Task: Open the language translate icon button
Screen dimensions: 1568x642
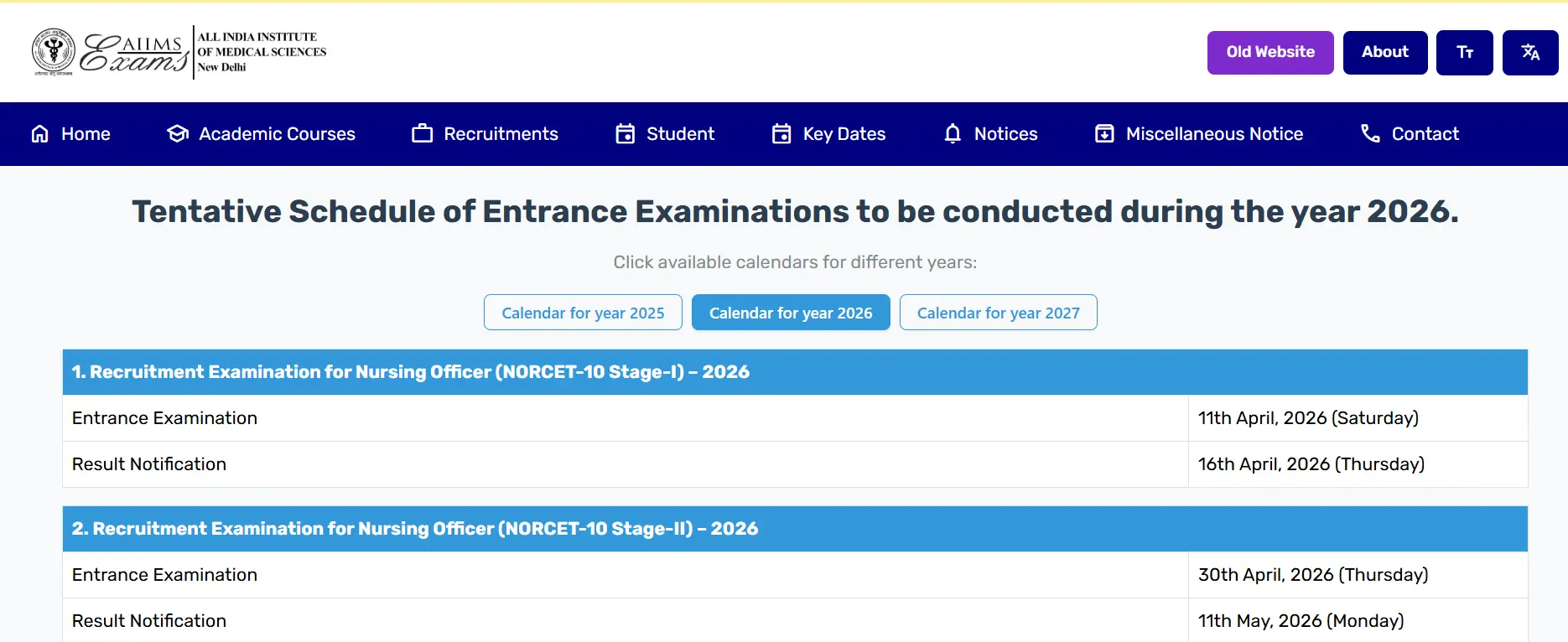Action: (x=1530, y=53)
